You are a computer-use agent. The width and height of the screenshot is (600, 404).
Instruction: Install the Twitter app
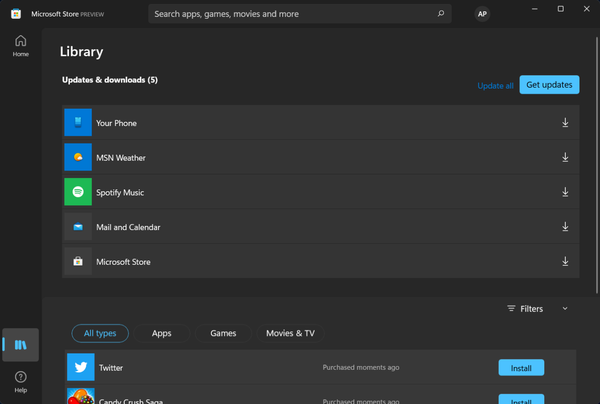click(521, 368)
